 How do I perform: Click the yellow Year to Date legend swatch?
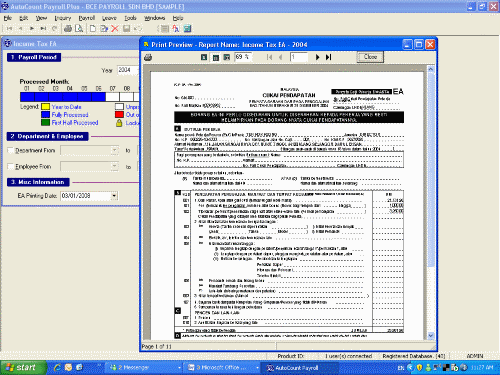[45, 107]
